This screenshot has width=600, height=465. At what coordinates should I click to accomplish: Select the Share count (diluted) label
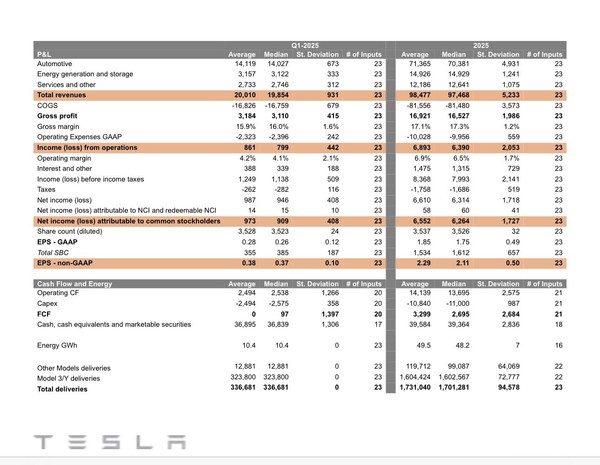[x=73, y=232]
